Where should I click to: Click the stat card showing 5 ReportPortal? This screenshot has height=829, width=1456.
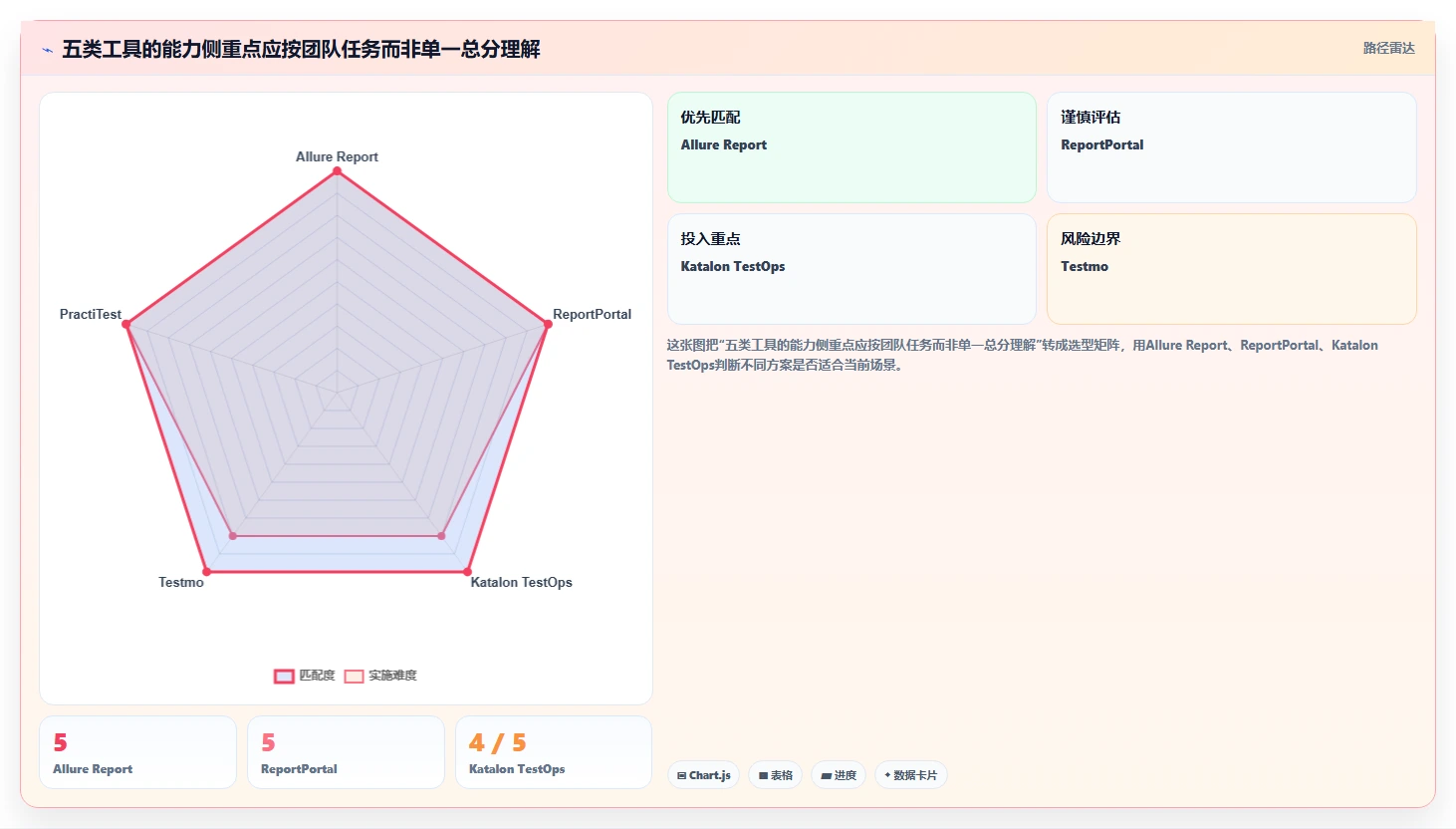click(346, 752)
